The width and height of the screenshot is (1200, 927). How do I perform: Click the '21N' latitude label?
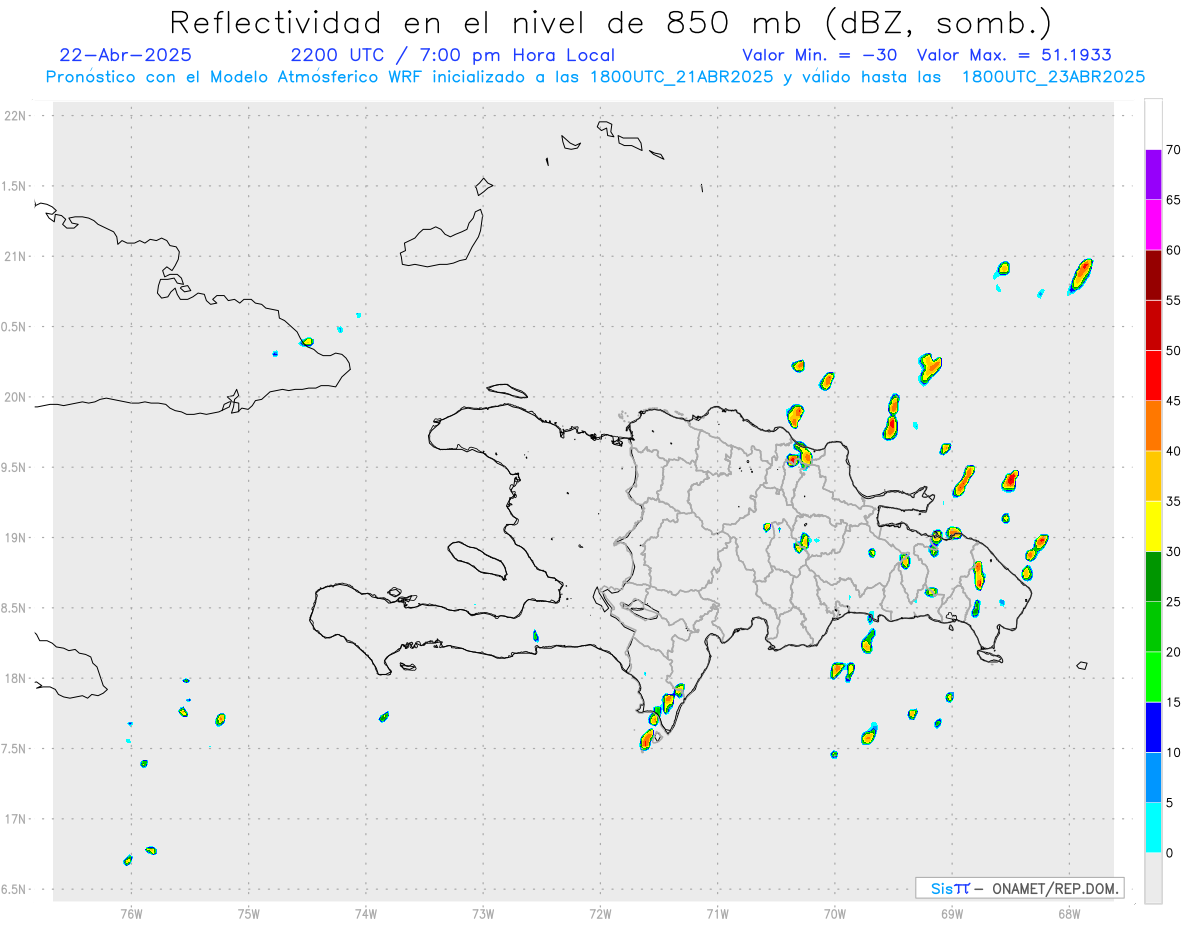(17, 256)
